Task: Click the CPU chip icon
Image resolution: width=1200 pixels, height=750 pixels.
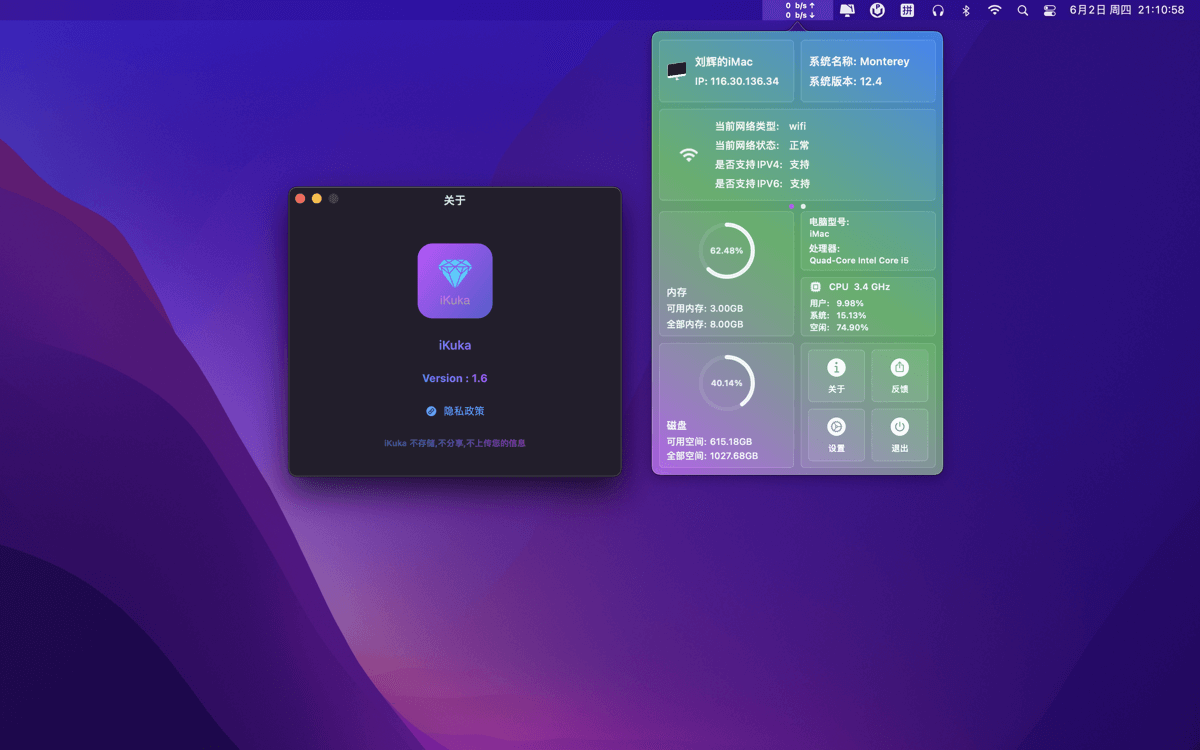Action: tap(816, 287)
